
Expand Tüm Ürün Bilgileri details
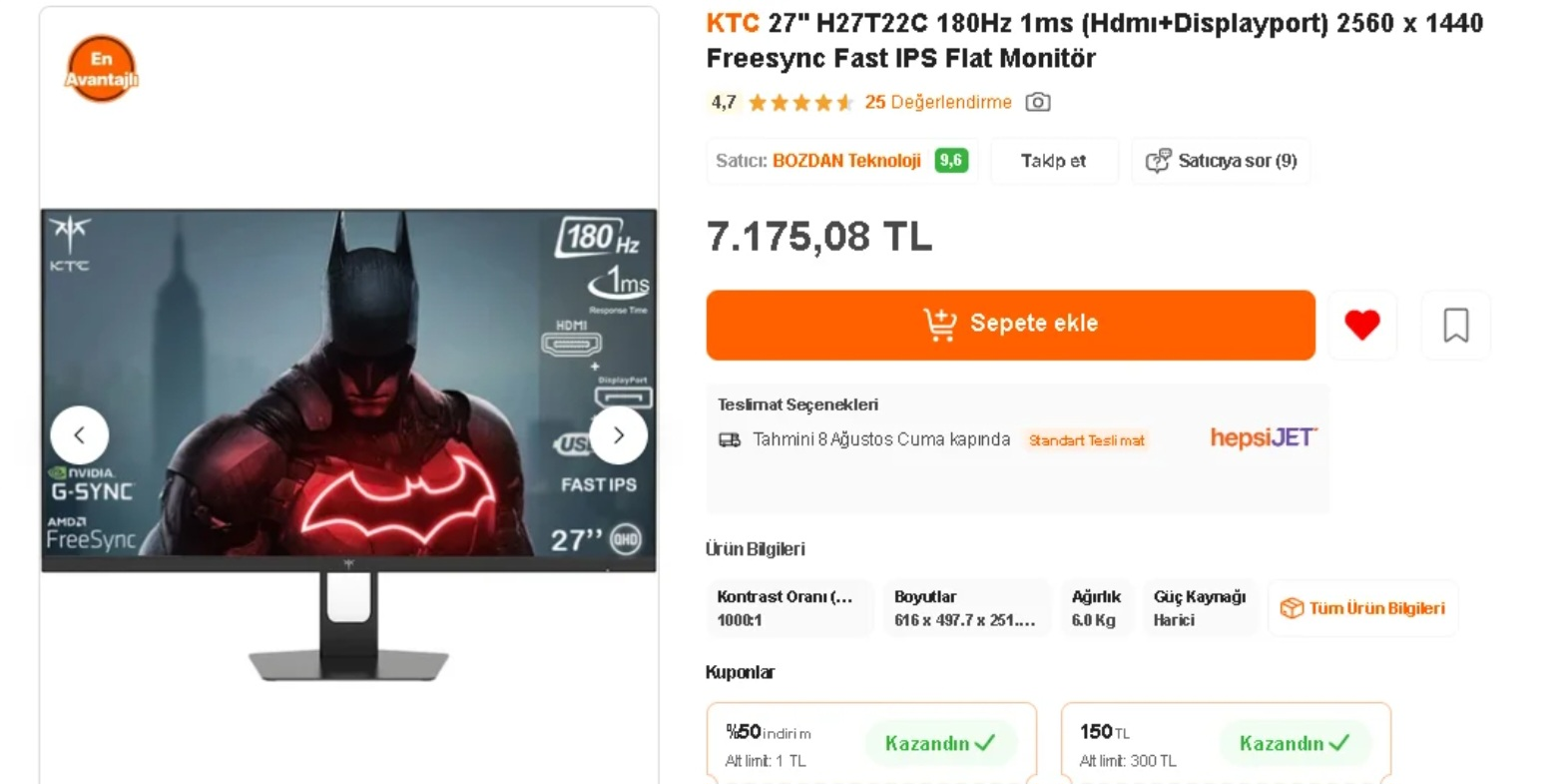pos(1363,608)
